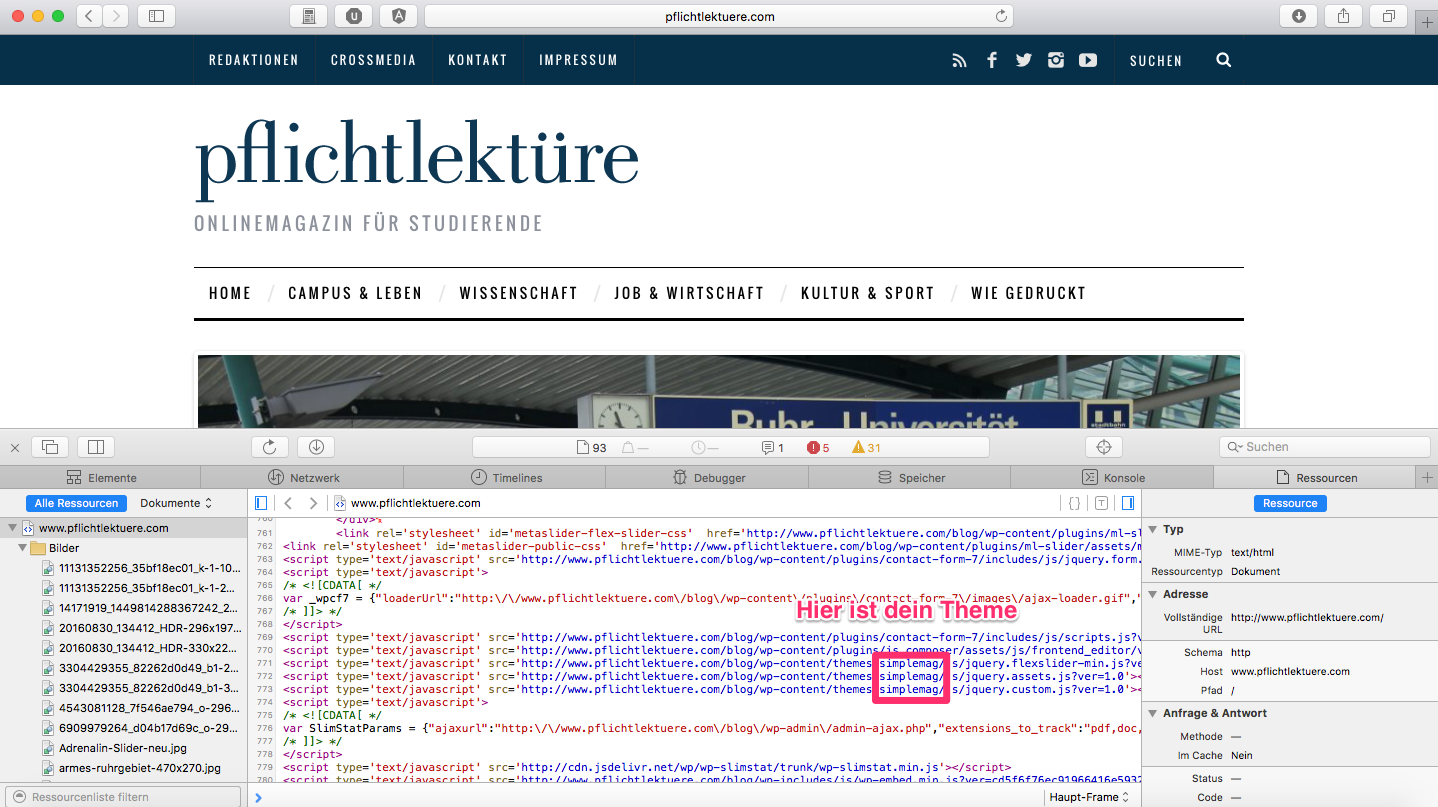Dock inspector to side of window
1438x807 pixels.
pos(96,447)
